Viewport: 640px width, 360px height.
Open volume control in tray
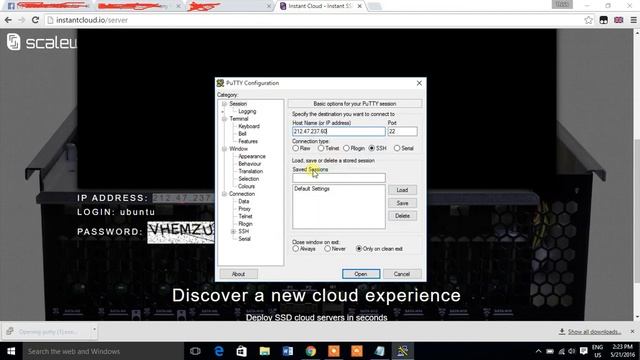click(x=572, y=351)
